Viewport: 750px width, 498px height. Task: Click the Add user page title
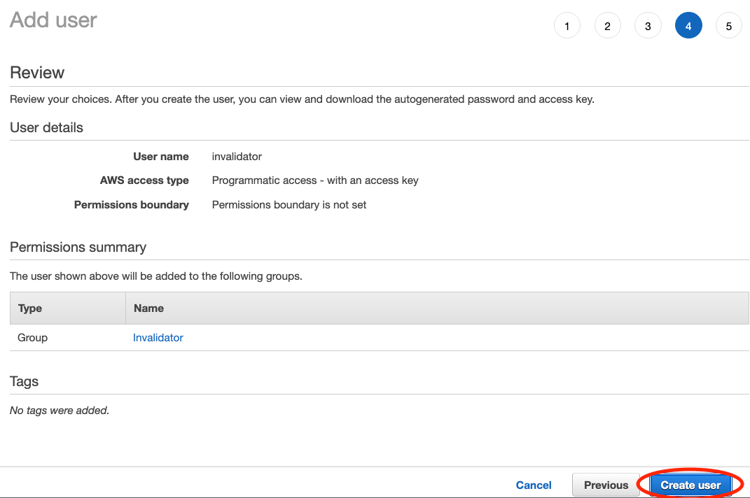[x=53, y=20]
